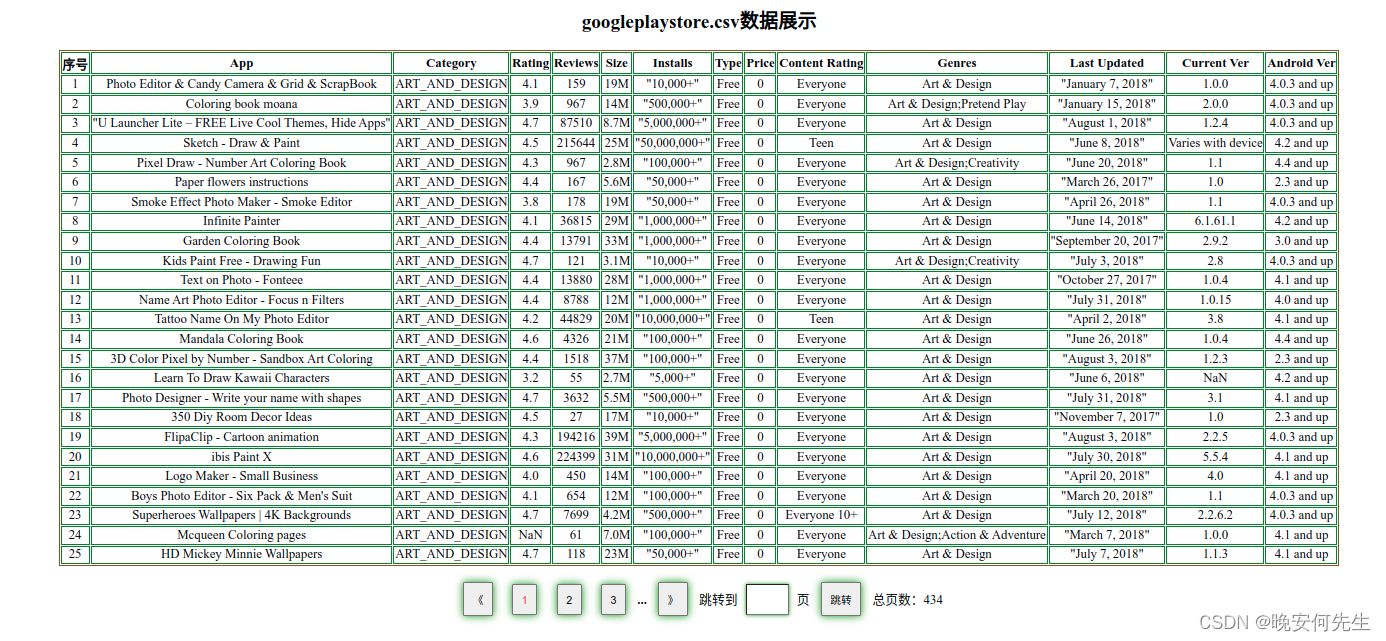
Task: Select 'Infinite Painter' app cell
Action: point(242,221)
